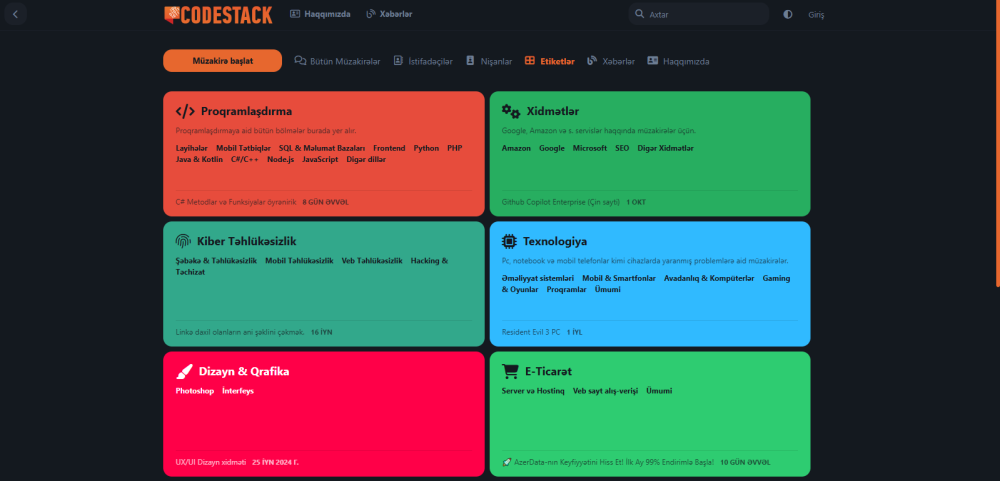1000x481 pixels.
Task: Click the back arrow chevron
Action: point(15,14)
